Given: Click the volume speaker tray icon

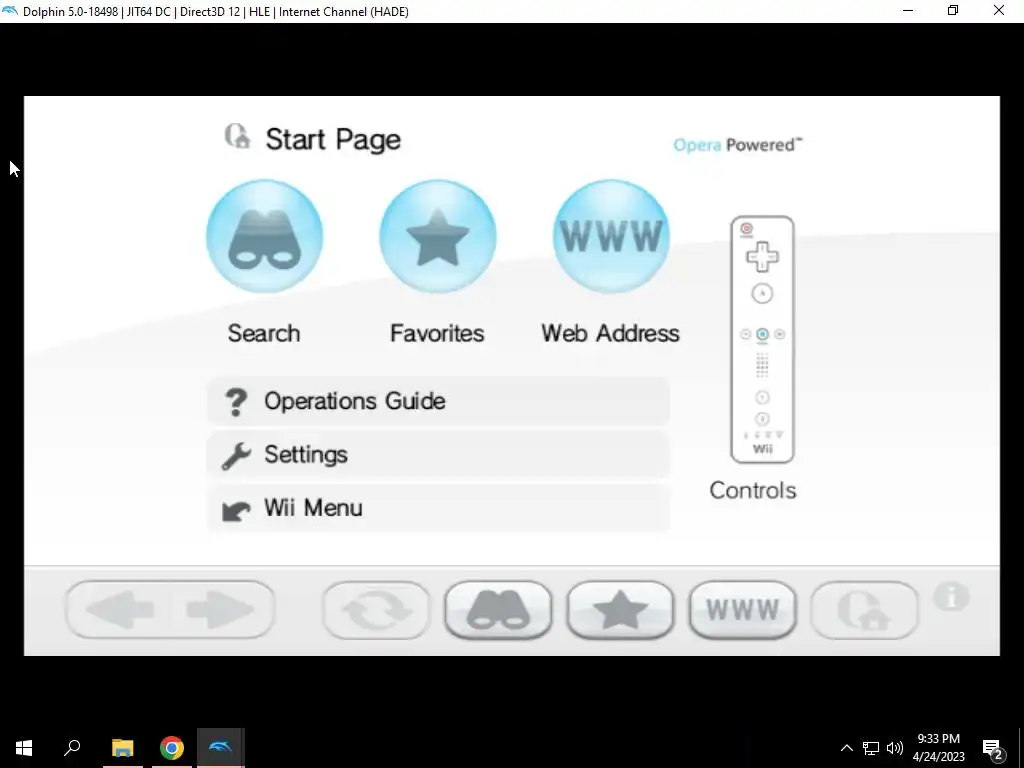Looking at the screenshot, I should click(x=895, y=748).
